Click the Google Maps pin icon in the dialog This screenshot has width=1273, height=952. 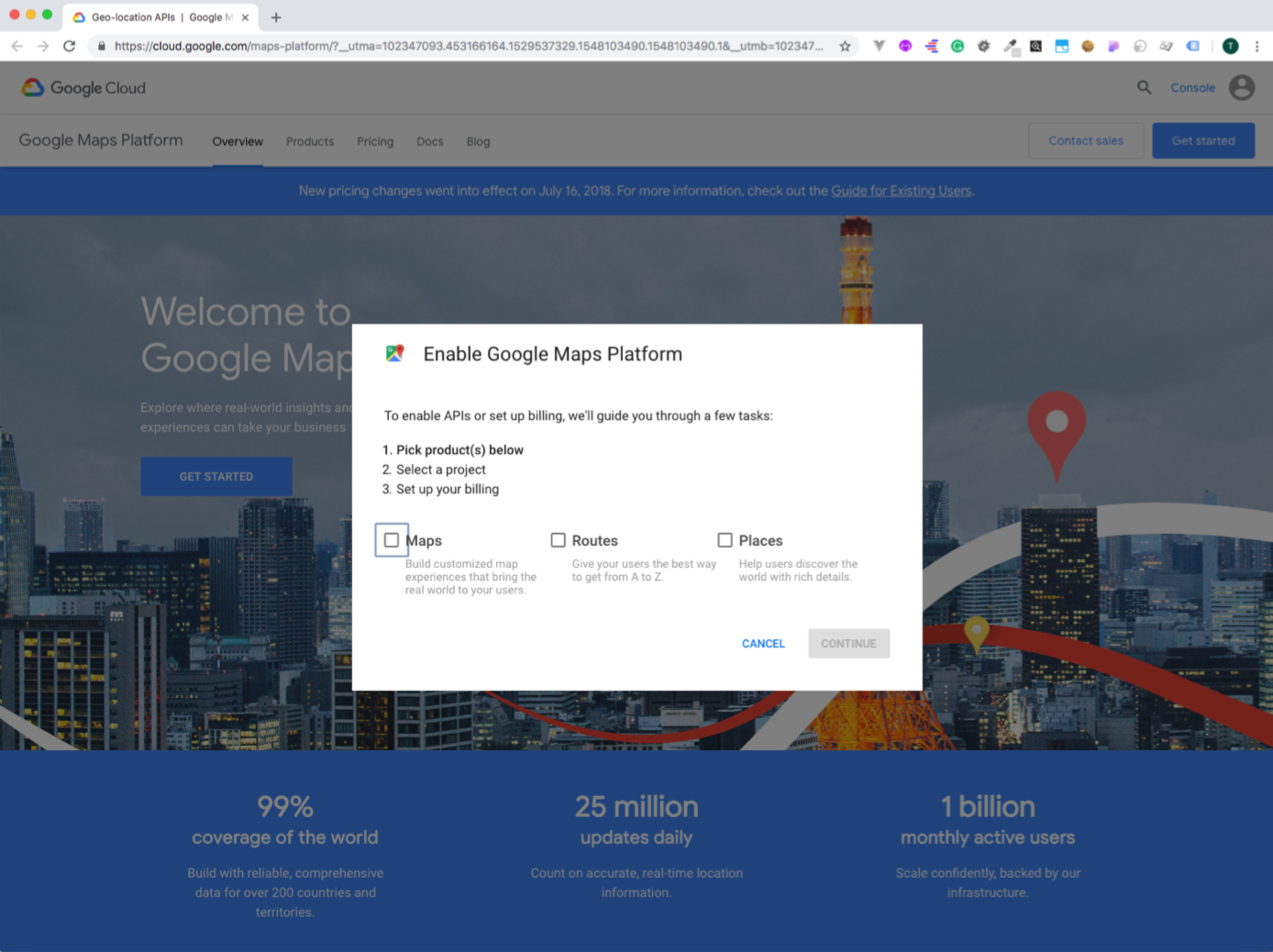click(x=395, y=353)
